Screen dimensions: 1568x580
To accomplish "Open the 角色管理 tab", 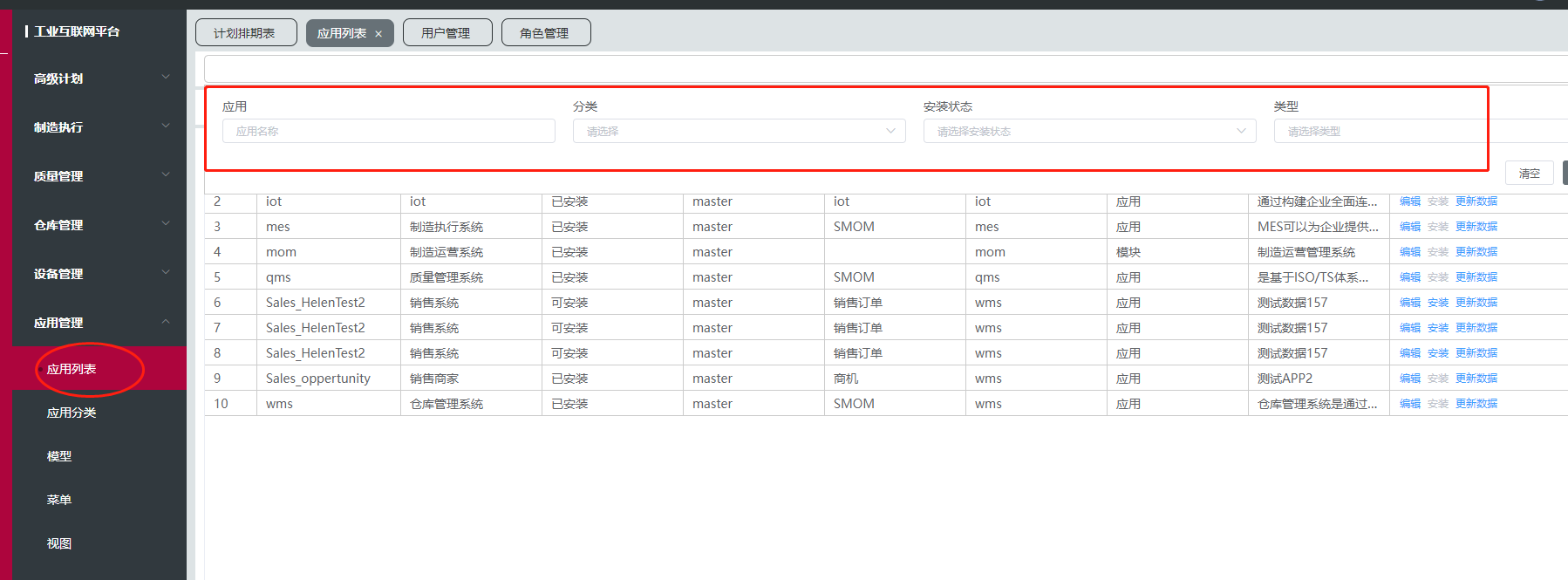I will (x=545, y=33).
